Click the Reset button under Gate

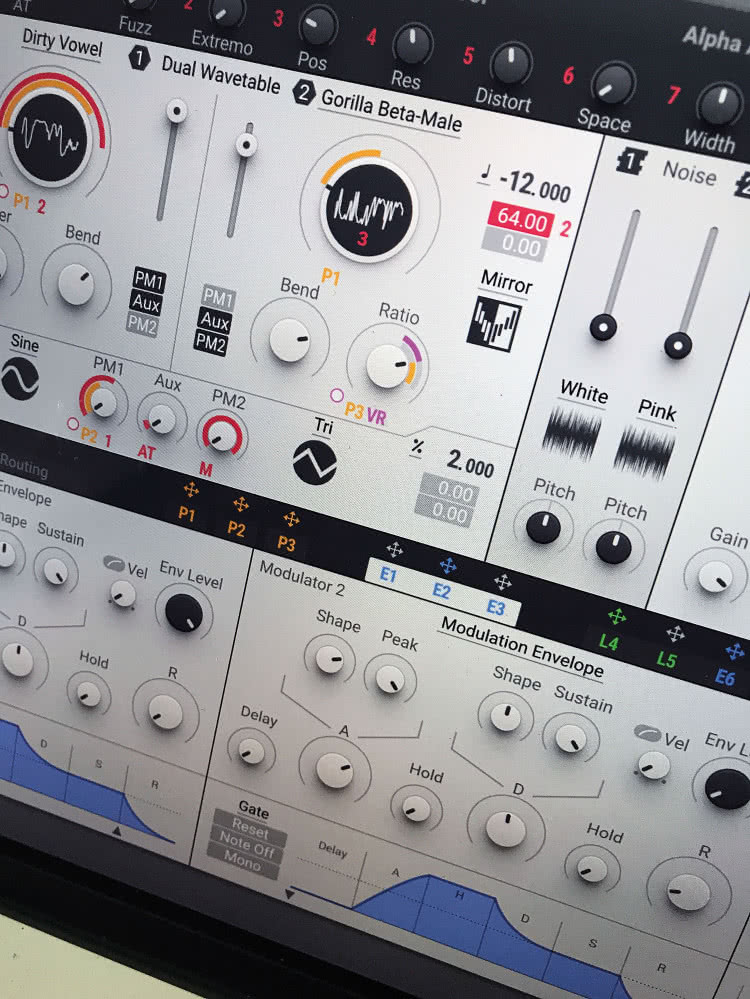[247, 830]
